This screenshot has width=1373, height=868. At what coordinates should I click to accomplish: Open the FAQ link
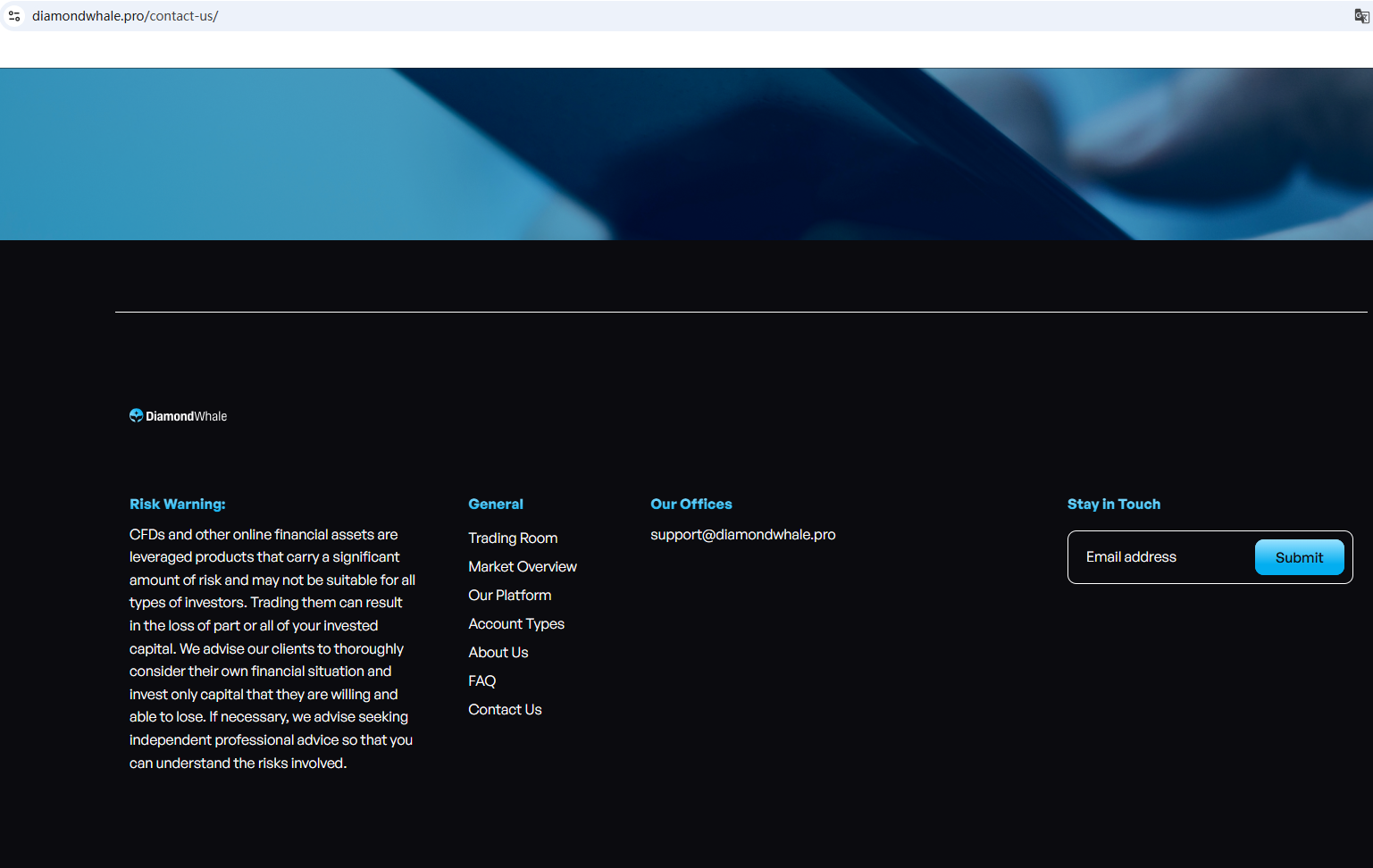pyautogui.click(x=482, y=680)
